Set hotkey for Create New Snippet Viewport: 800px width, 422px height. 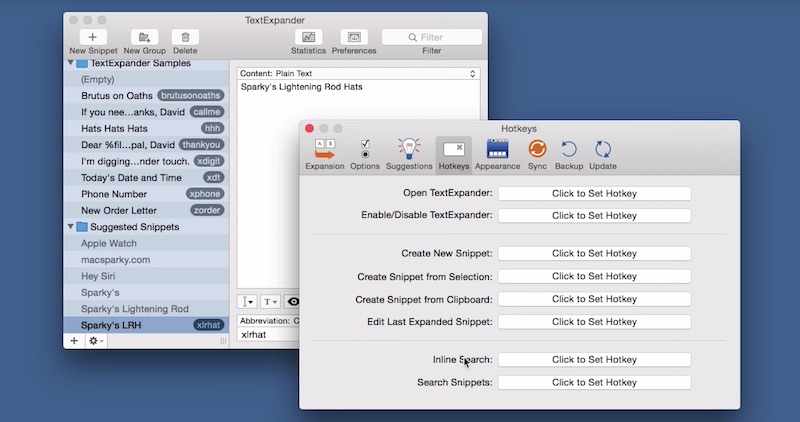pyautogui.click(x=594, y=253)
